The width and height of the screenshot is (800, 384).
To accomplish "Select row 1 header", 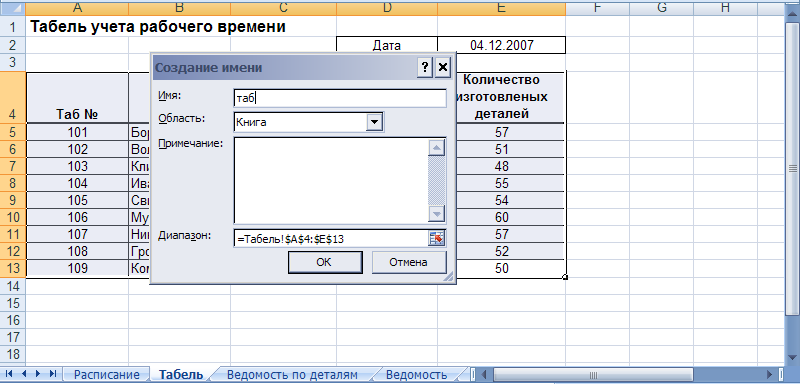I will click(12, 27).
